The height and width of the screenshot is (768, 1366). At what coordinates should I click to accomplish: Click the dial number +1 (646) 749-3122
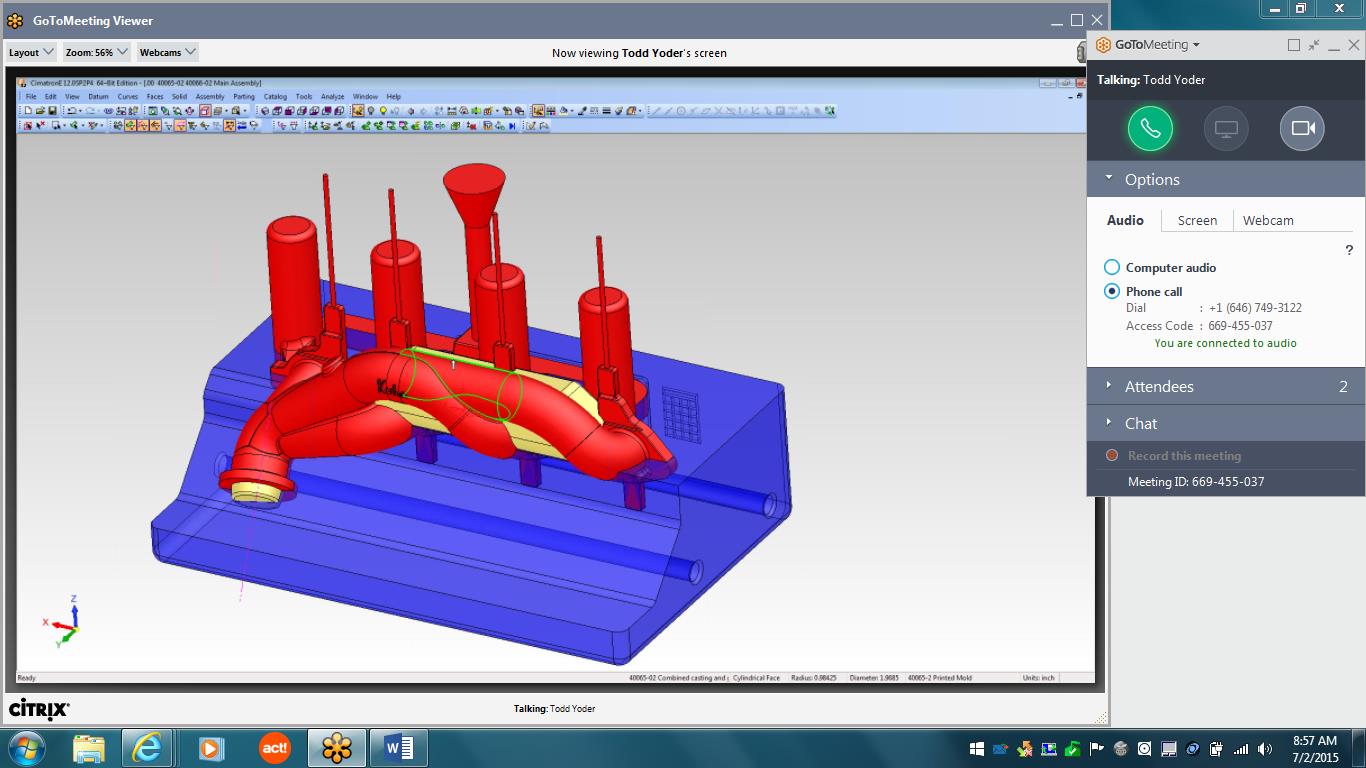coord(1255,308)
